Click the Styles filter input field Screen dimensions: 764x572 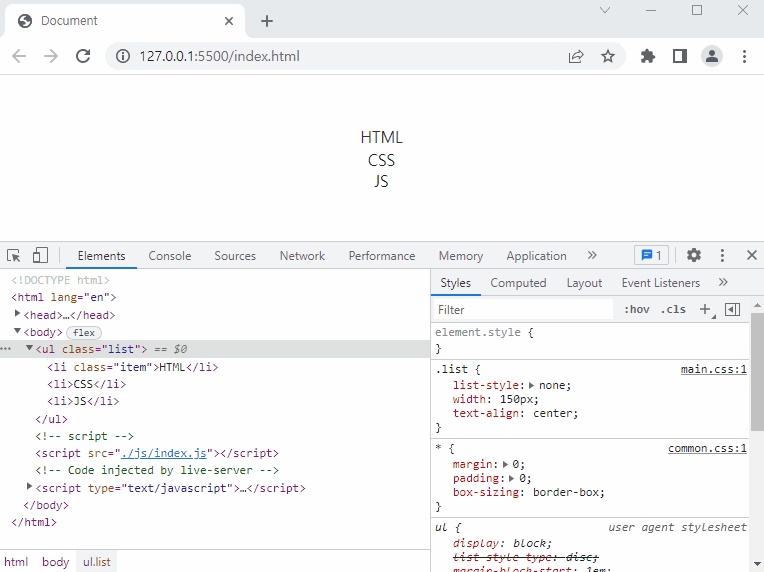click(x=523, y=310)
